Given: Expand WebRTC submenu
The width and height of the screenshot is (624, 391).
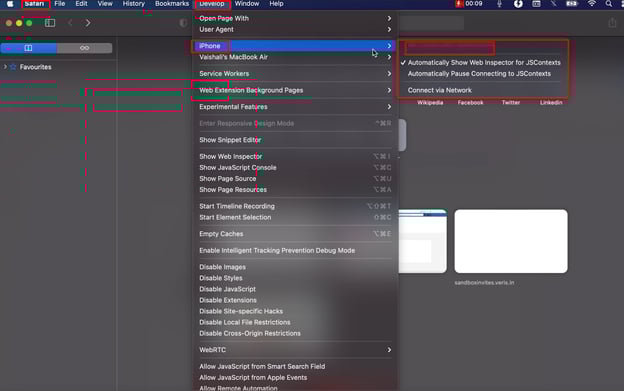Looking at the screenshot, I should click(295, 350).
